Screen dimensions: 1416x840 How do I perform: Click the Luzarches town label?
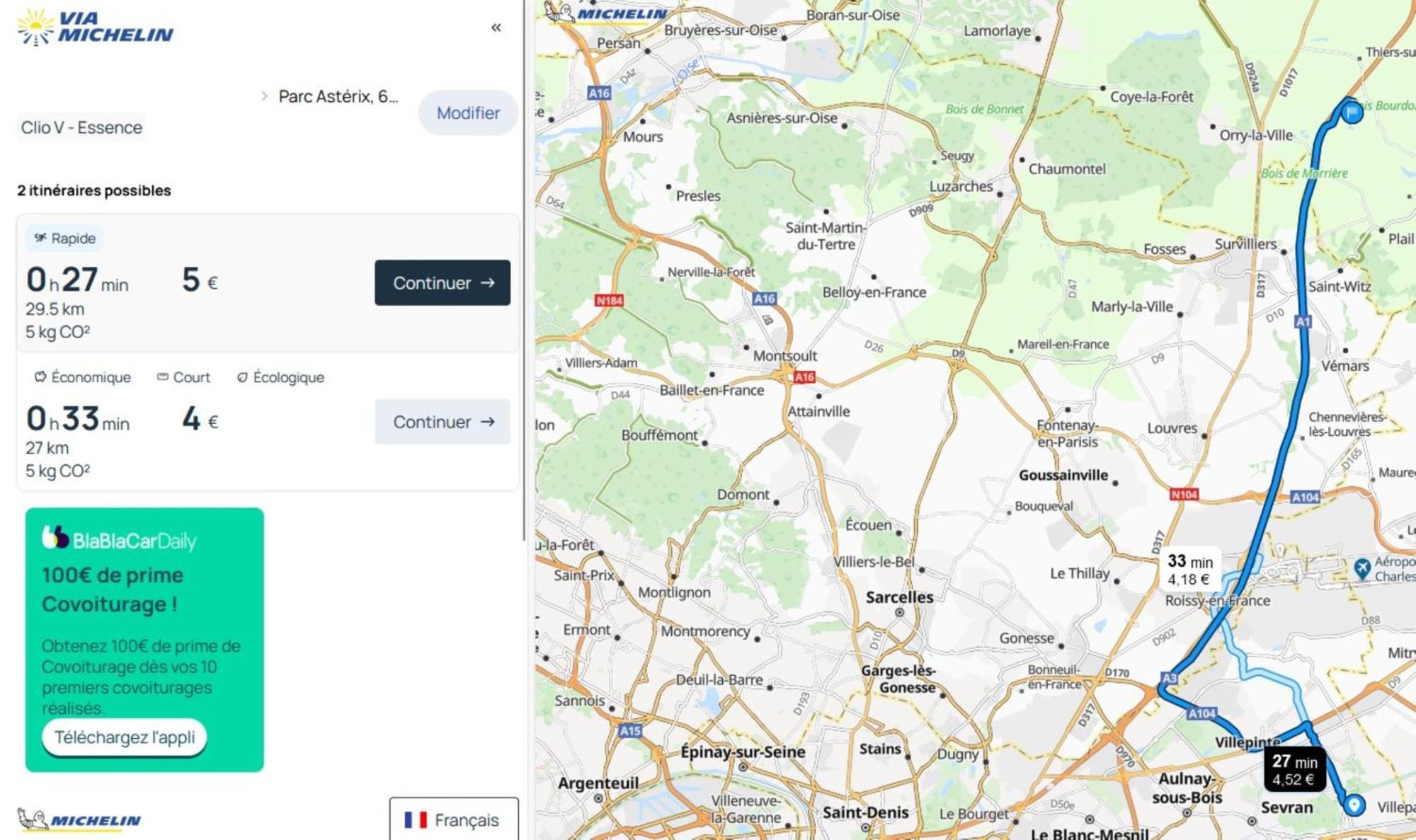(961, 186)
